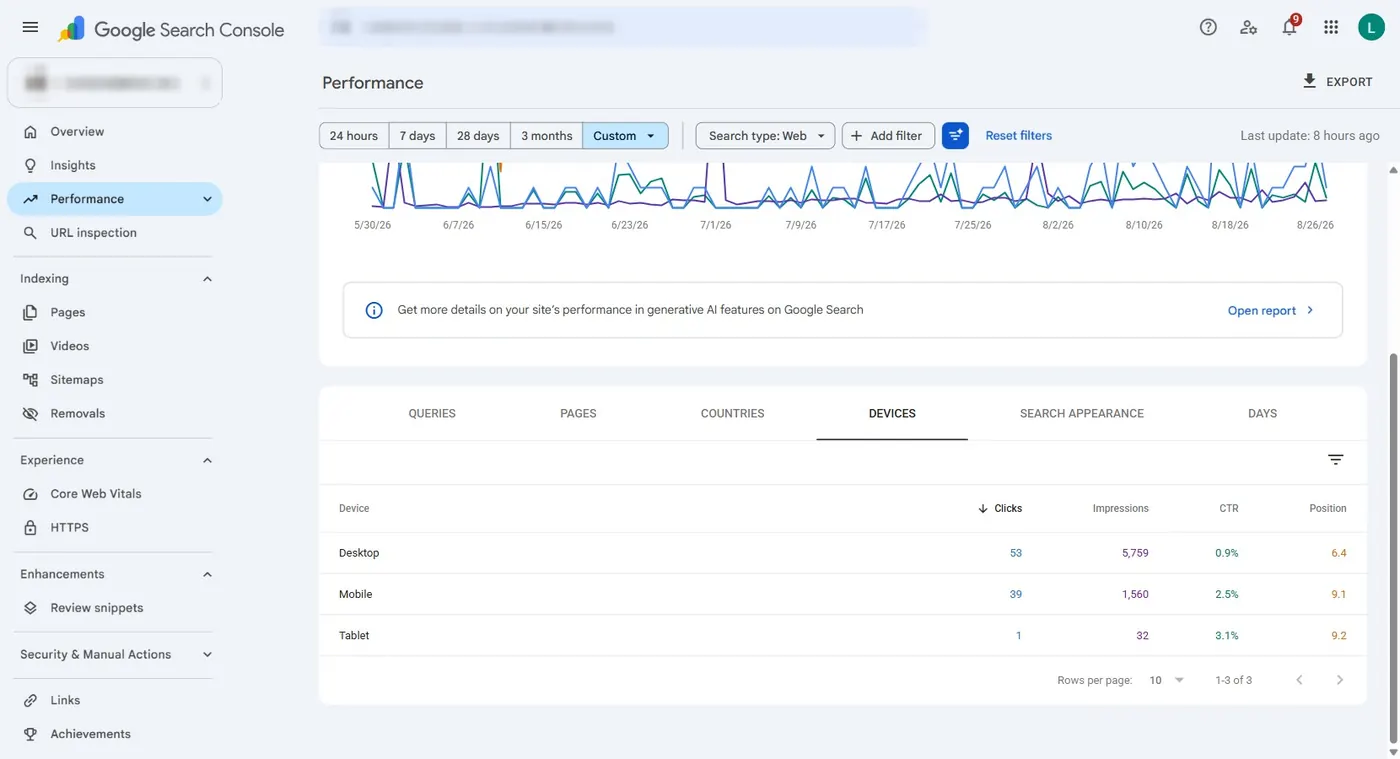Image resolution: width=1400 pixels, height=759 pixels.
Task: Open the Overview page
Action: coord(115,131)
